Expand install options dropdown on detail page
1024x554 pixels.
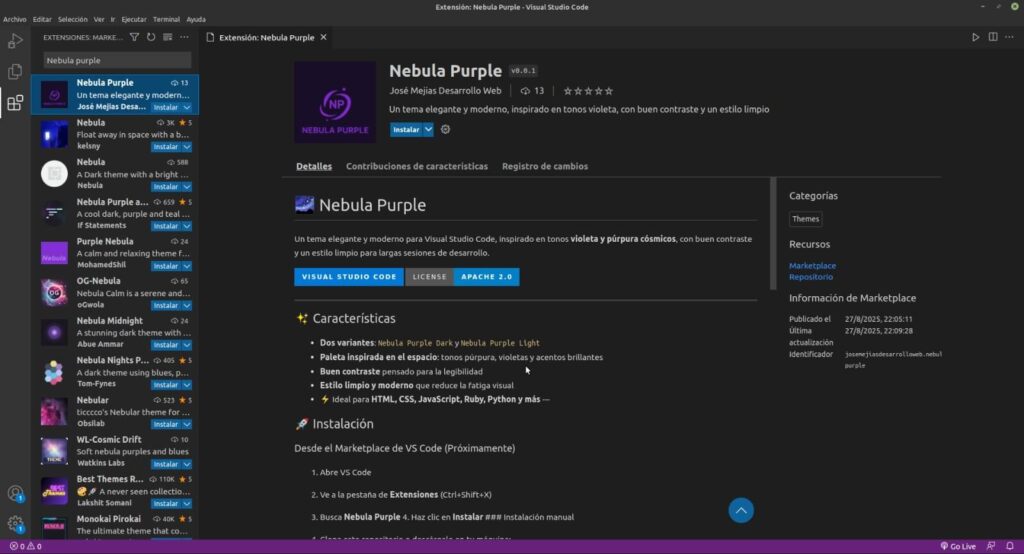(428, 129)
